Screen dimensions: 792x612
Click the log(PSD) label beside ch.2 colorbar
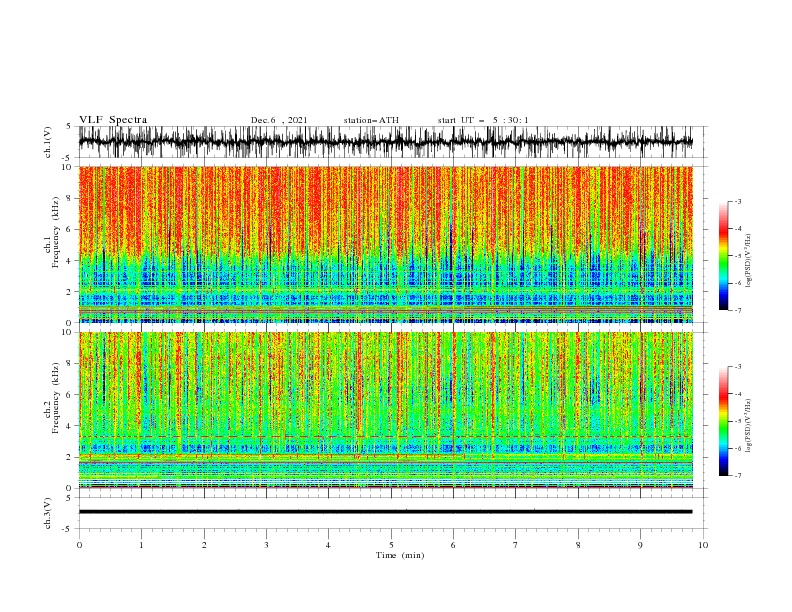click(748, 425)
